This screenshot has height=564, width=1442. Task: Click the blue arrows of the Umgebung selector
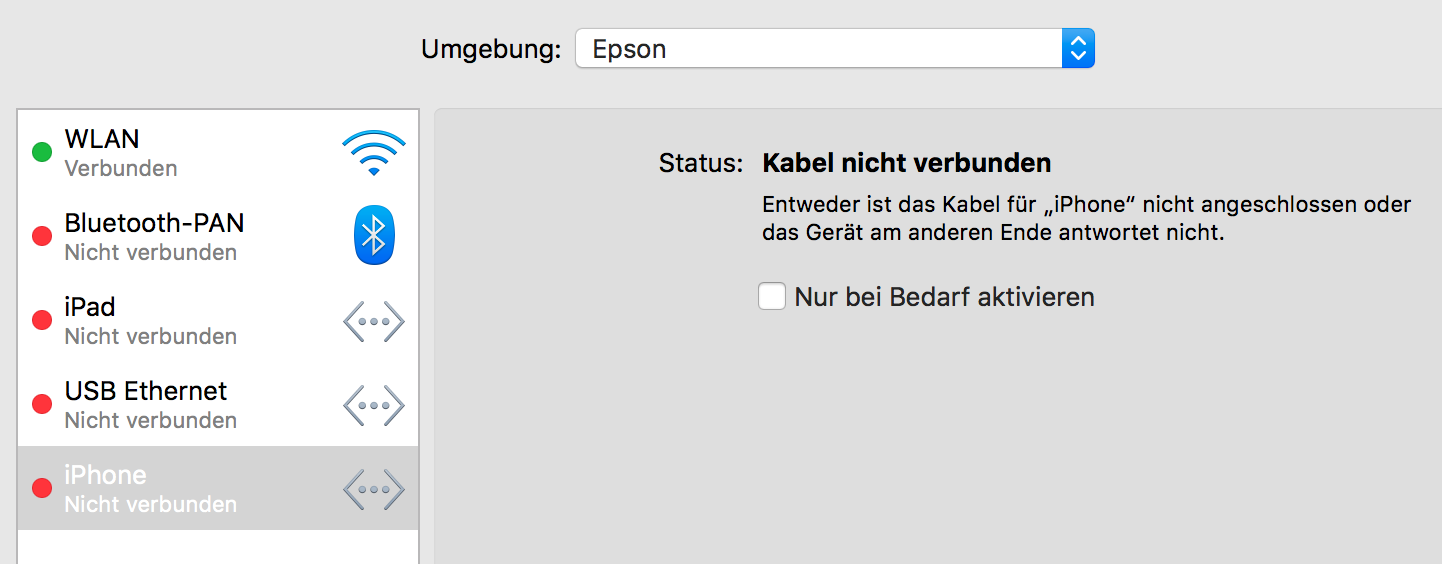point(1077,49)
